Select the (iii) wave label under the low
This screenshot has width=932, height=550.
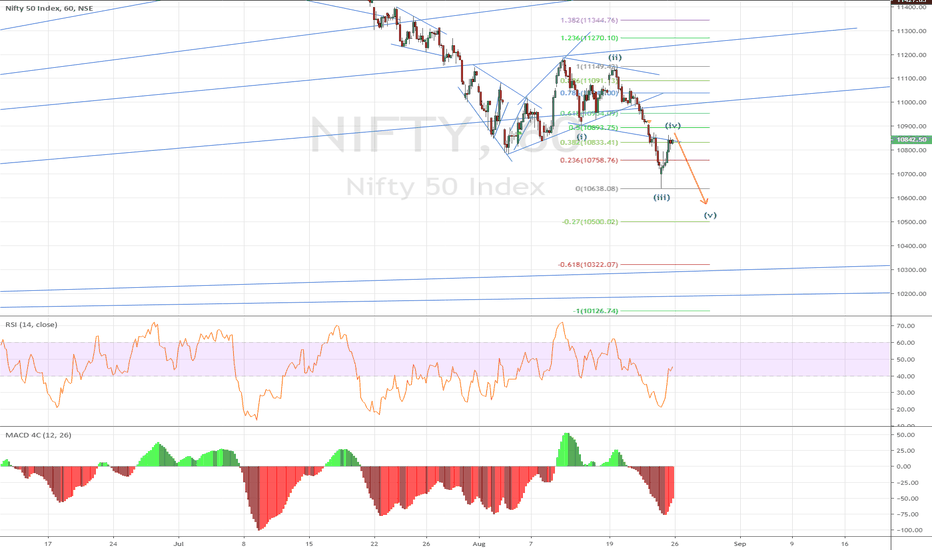tap(662, 197)
